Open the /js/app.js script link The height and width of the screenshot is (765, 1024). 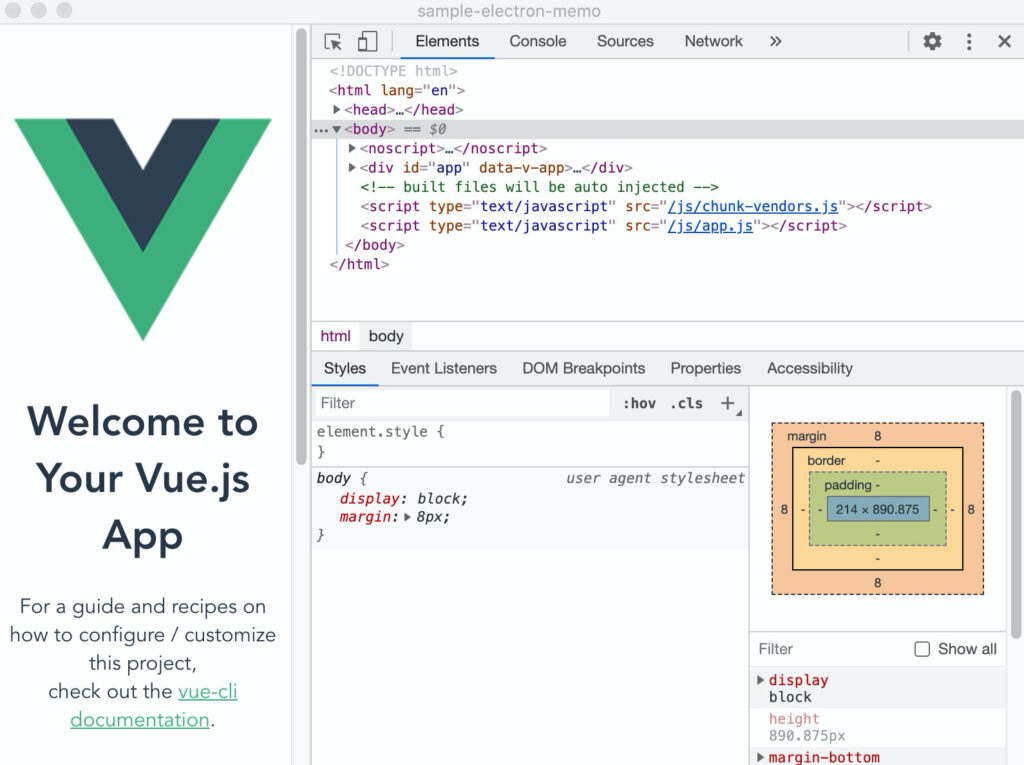710,226
